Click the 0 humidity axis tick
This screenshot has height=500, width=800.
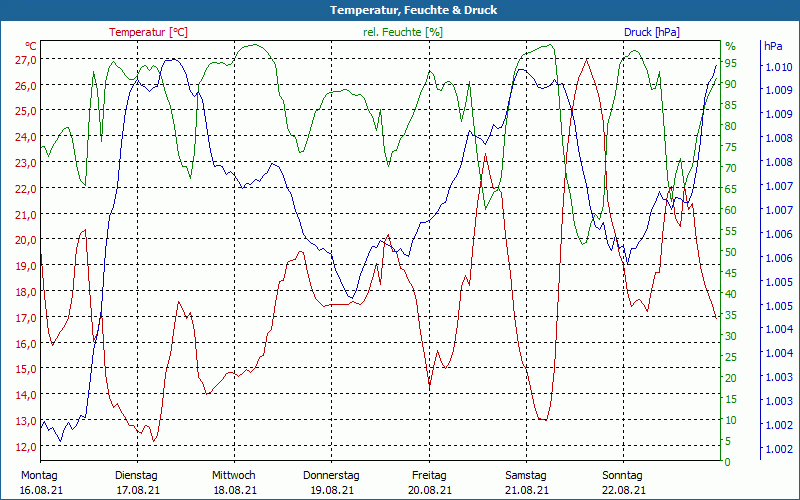click(x=727, y=462)
